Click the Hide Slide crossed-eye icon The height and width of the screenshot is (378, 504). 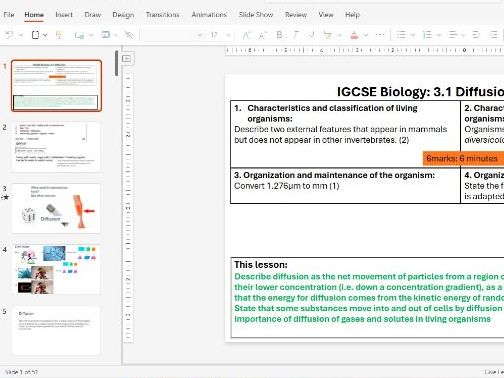point(128,35)
